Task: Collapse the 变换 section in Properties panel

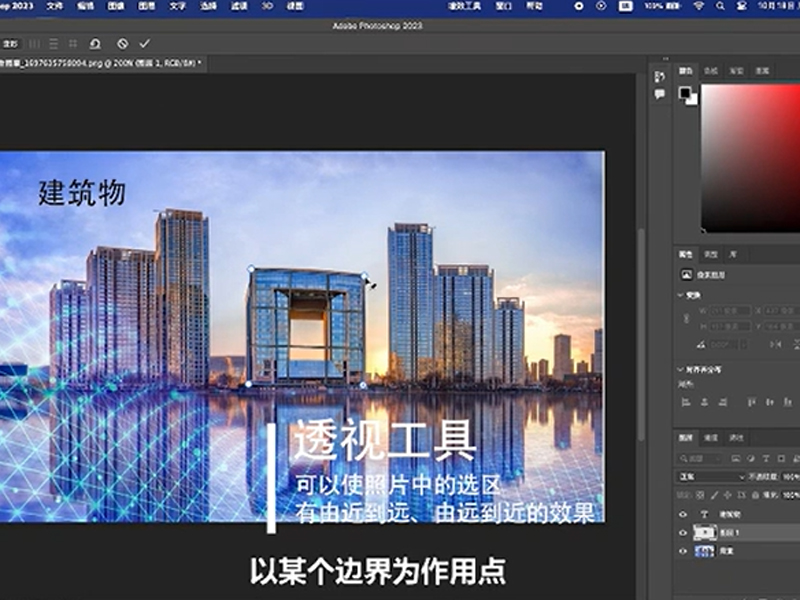Action: point(679,296)
